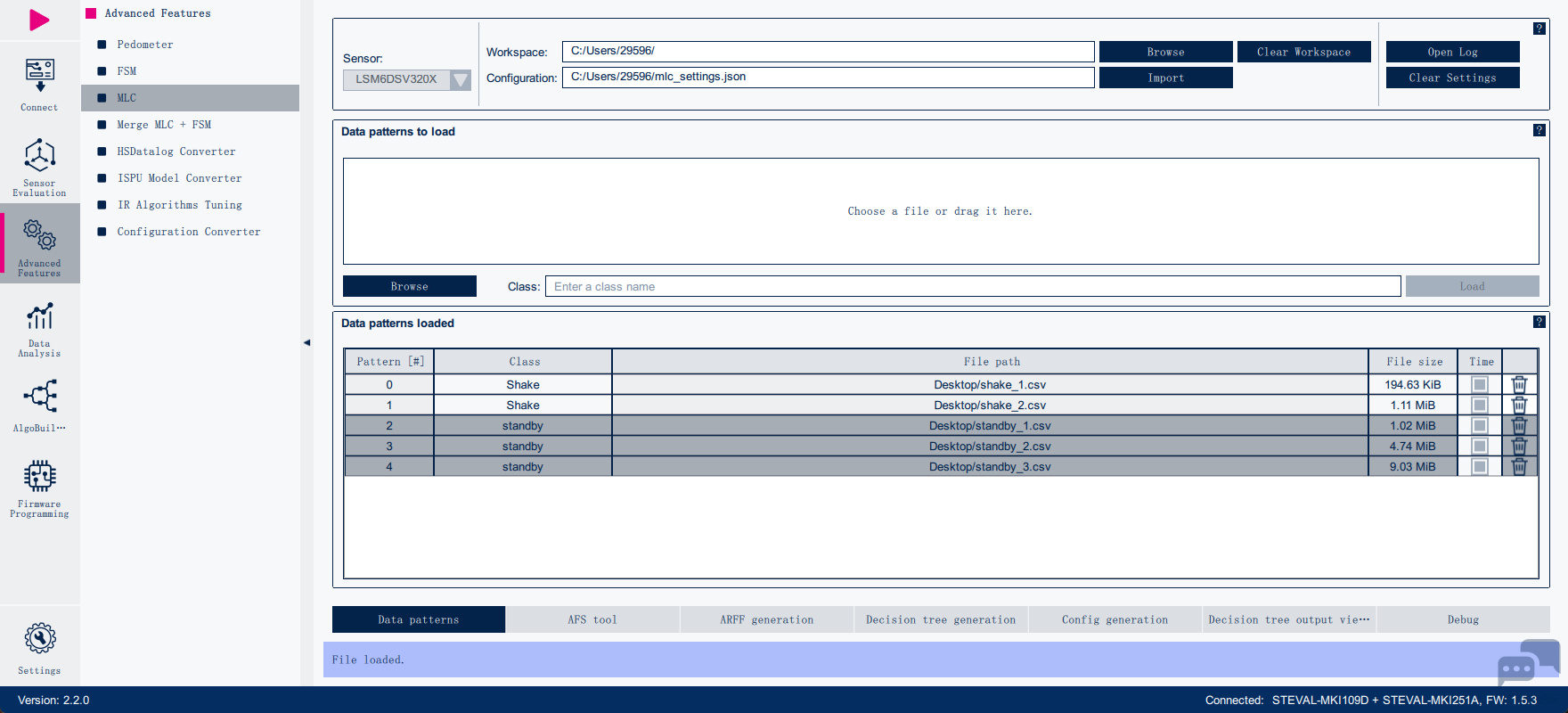This screenshot has width=1568, height=713.
Task: Click the Open Log button
Action: click(x=1452, y=53)
